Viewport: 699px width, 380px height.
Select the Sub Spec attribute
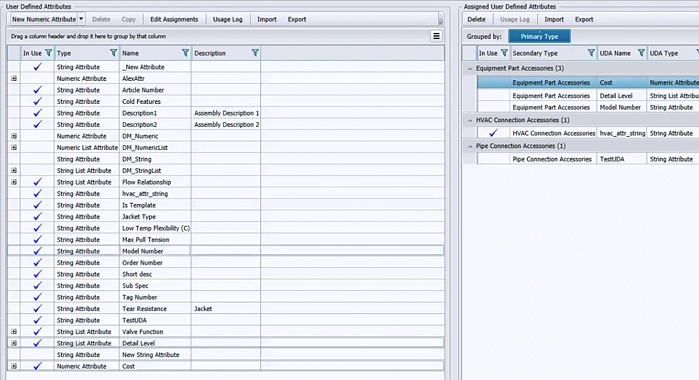pyautogui.click(x=135, y=286)
